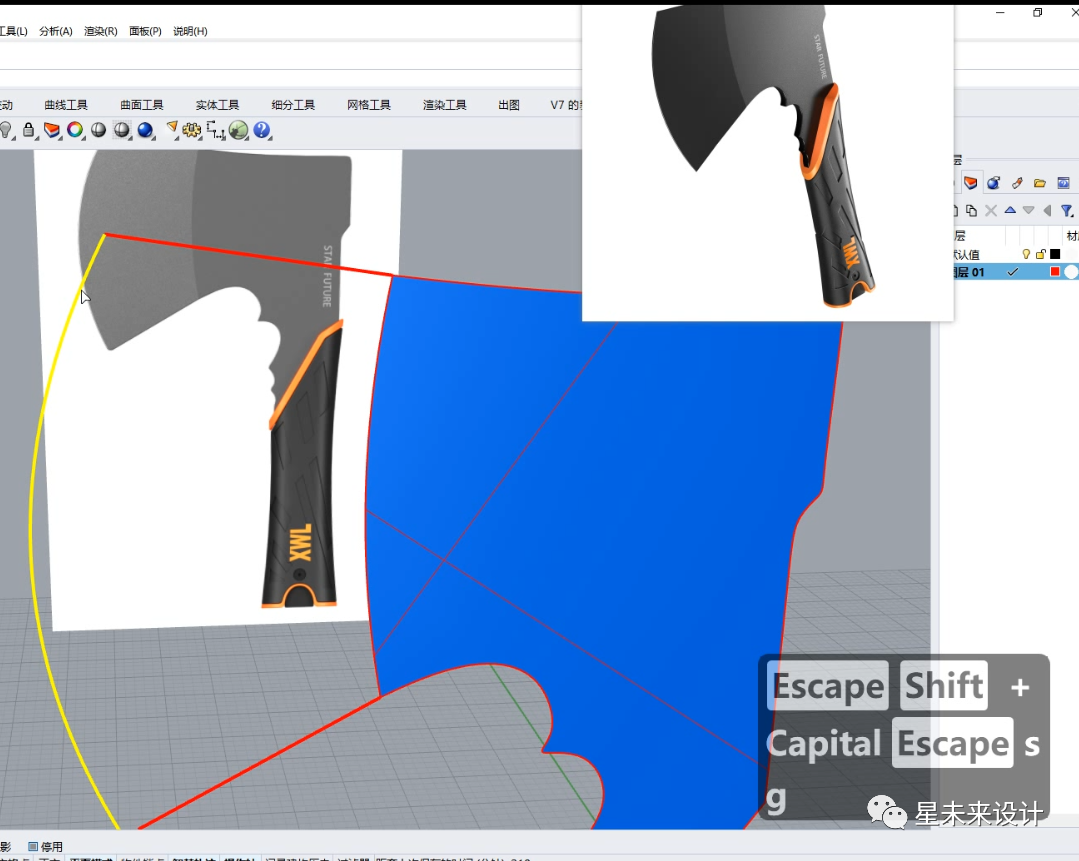Click the edit layers toolbar icon
The image size is (1079, 861).
tap(52, 129)
